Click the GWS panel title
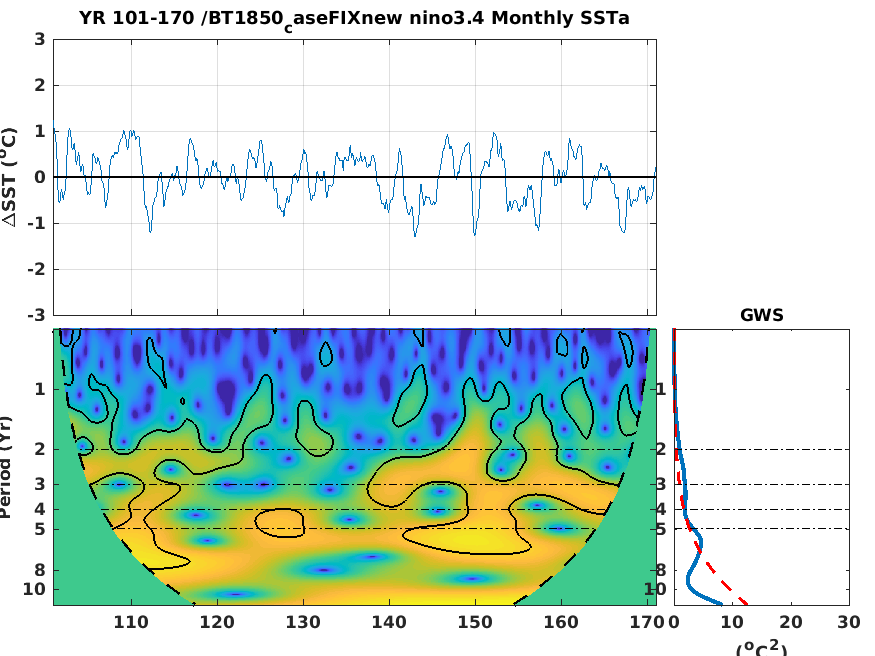 762,315
